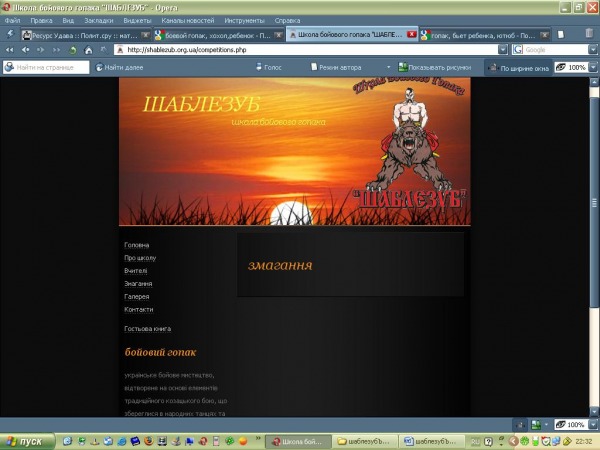Close the active Школа бойового гопака tab
The height and width of the screenshot is (450, 600).
[412, 34]
